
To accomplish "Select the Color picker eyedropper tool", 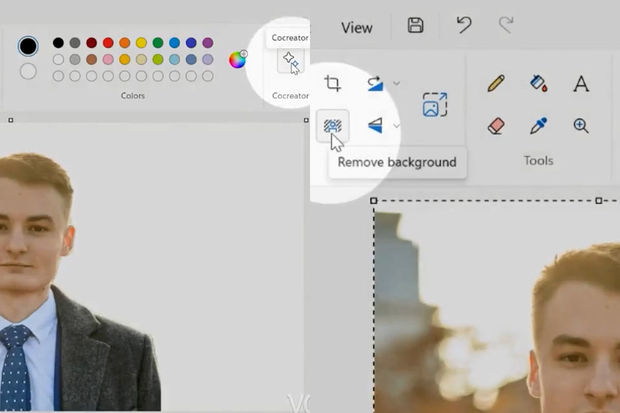I will pyautogui.click(x=538, y=126).
